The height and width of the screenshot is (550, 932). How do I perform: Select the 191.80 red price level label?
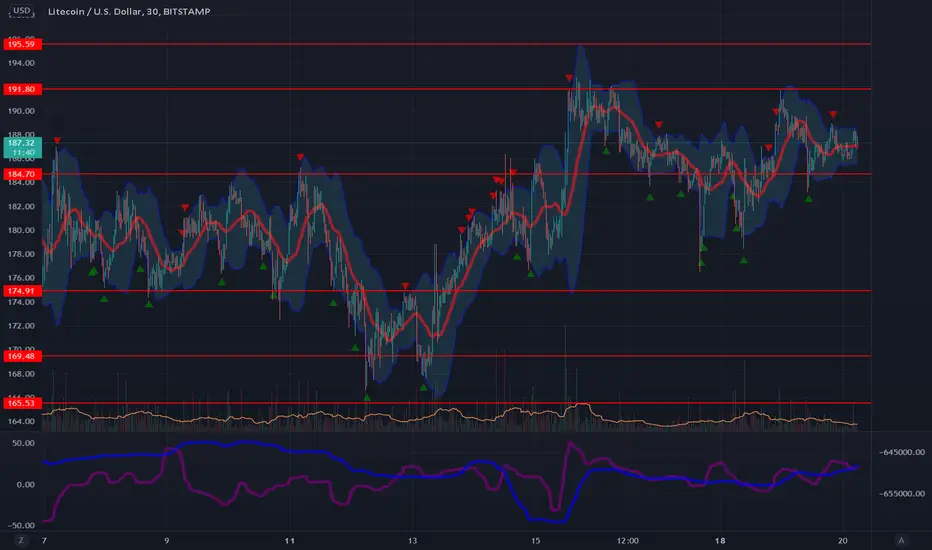(22, 89)
